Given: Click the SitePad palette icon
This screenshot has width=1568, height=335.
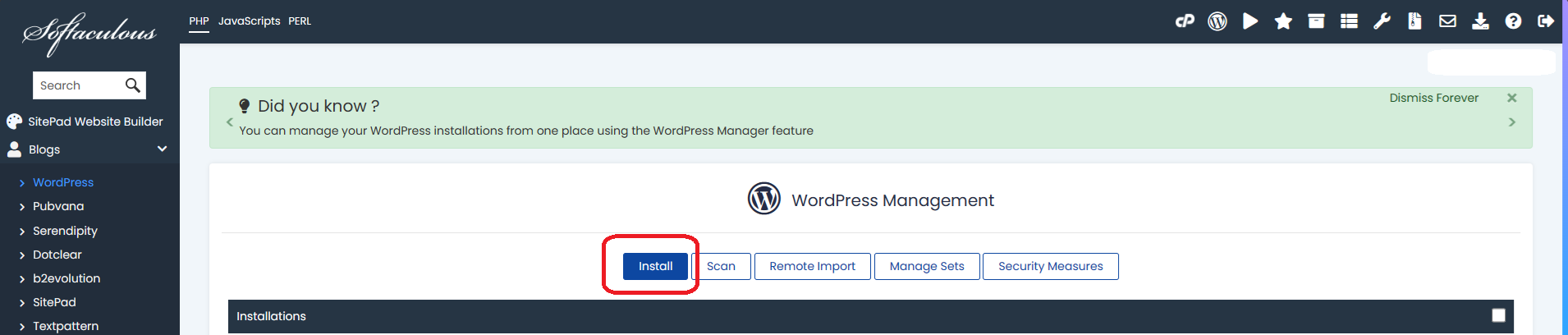Looking at the screenshot, I should (14, 122).
